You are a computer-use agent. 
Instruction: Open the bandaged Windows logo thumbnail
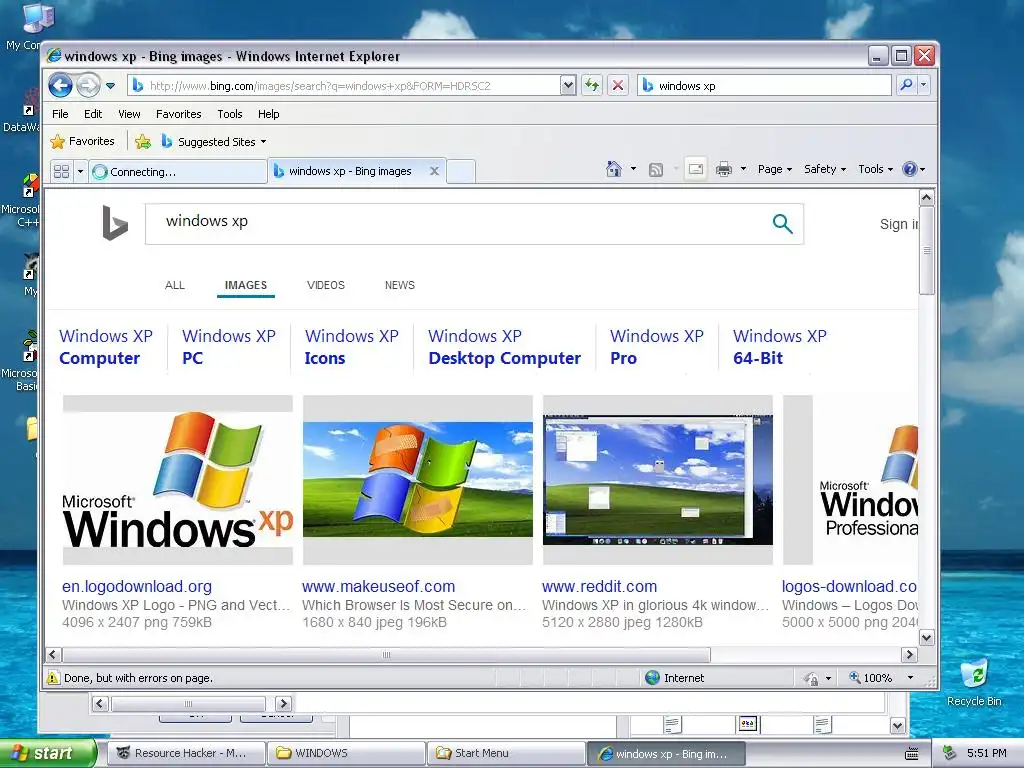click(x=418, y=480)
